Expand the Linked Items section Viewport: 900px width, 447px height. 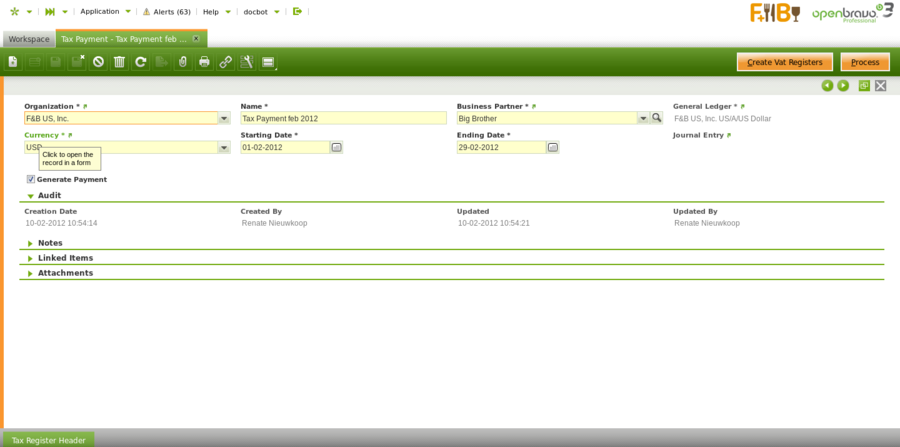(x=65, y=258)
